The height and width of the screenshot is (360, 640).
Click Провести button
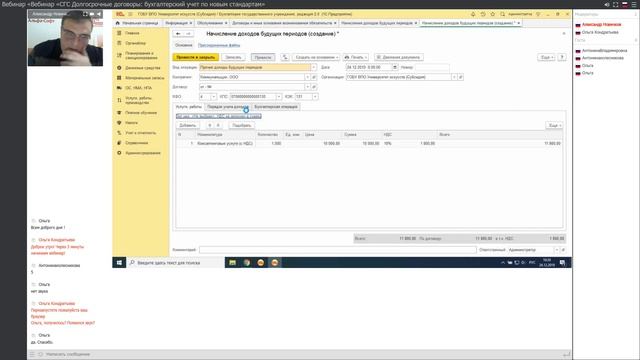[x=263, y=57]
